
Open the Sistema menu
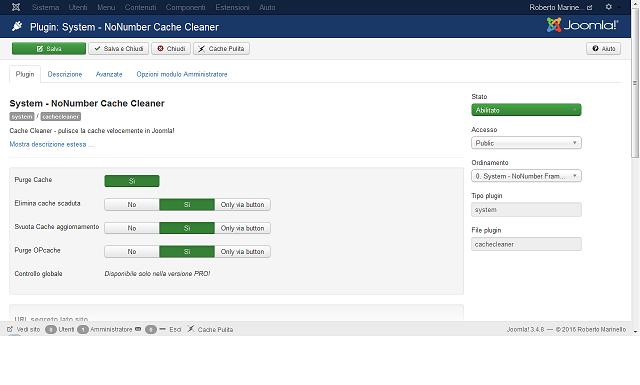[x=45, y=7]
